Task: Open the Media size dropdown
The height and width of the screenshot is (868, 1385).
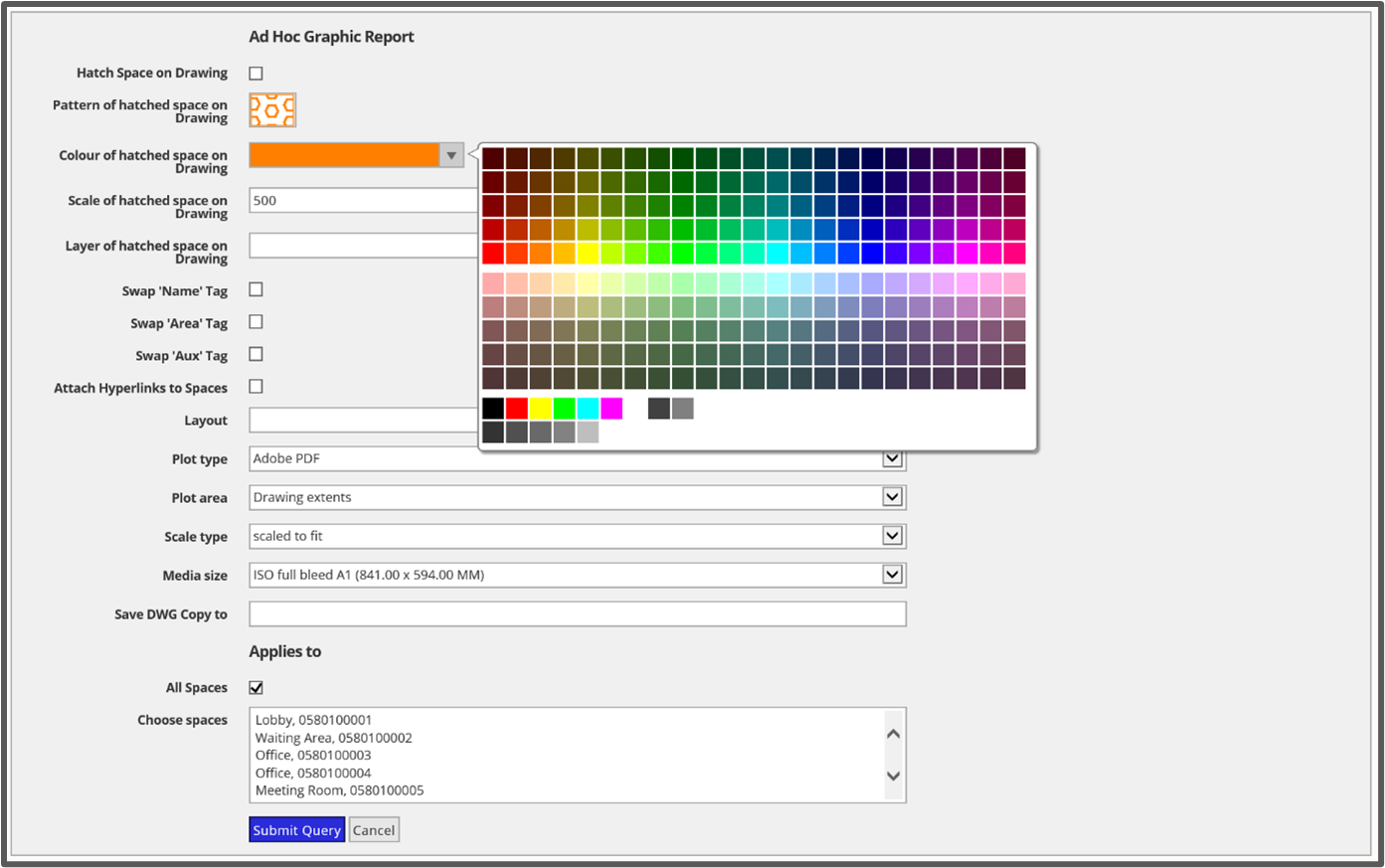Action: pos(892,575)
